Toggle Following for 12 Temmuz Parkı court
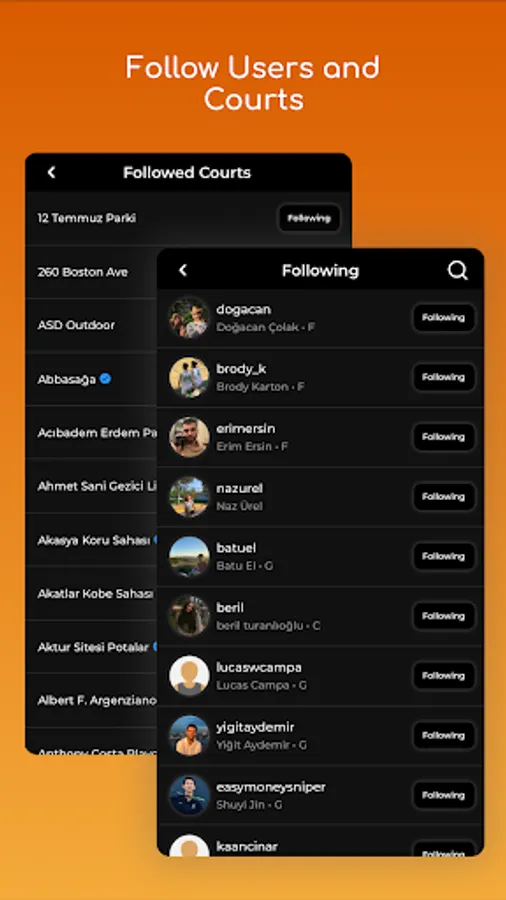 [x=309, y=218]
